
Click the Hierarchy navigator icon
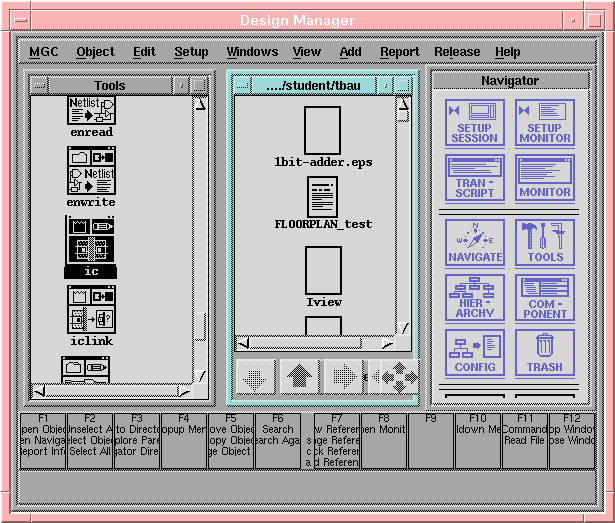(474, 297)
